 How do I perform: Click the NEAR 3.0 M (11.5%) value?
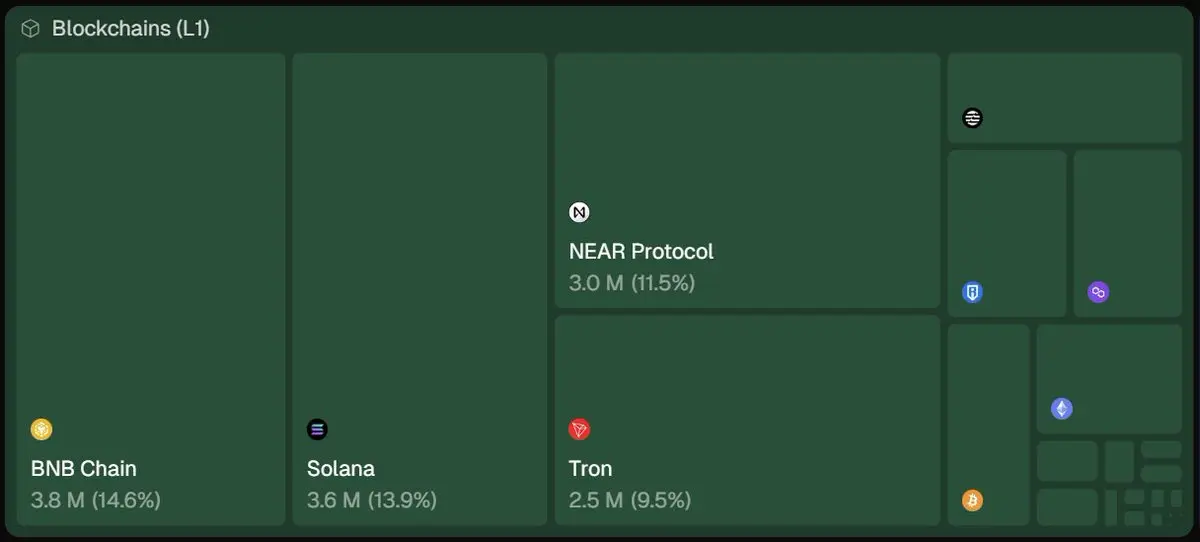tap(631, 283)
